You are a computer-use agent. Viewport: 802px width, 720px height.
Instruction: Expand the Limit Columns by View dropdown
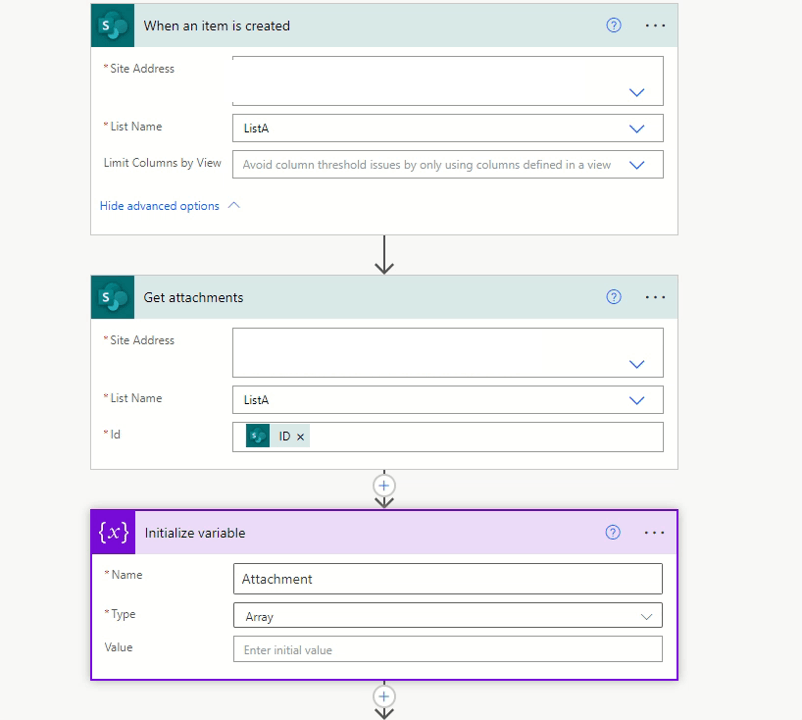click(x=637, y=164)
